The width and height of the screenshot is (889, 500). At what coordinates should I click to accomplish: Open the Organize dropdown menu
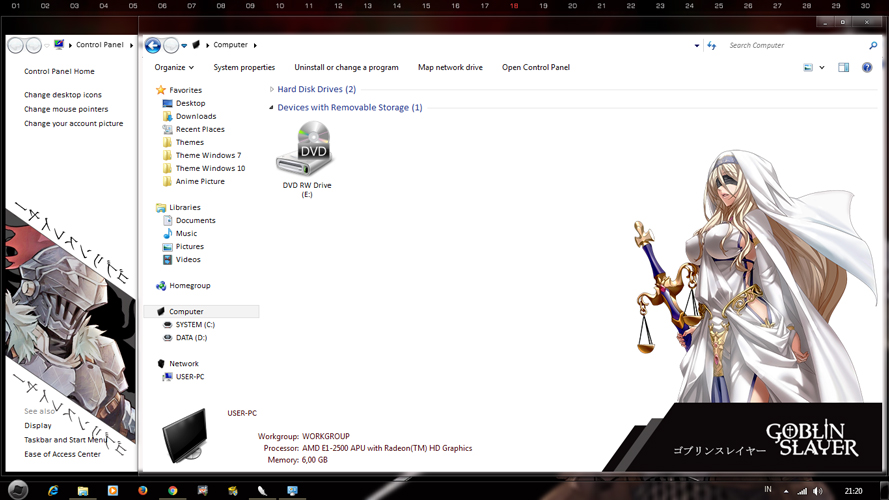pyautogui.click(x=174, y=67)
